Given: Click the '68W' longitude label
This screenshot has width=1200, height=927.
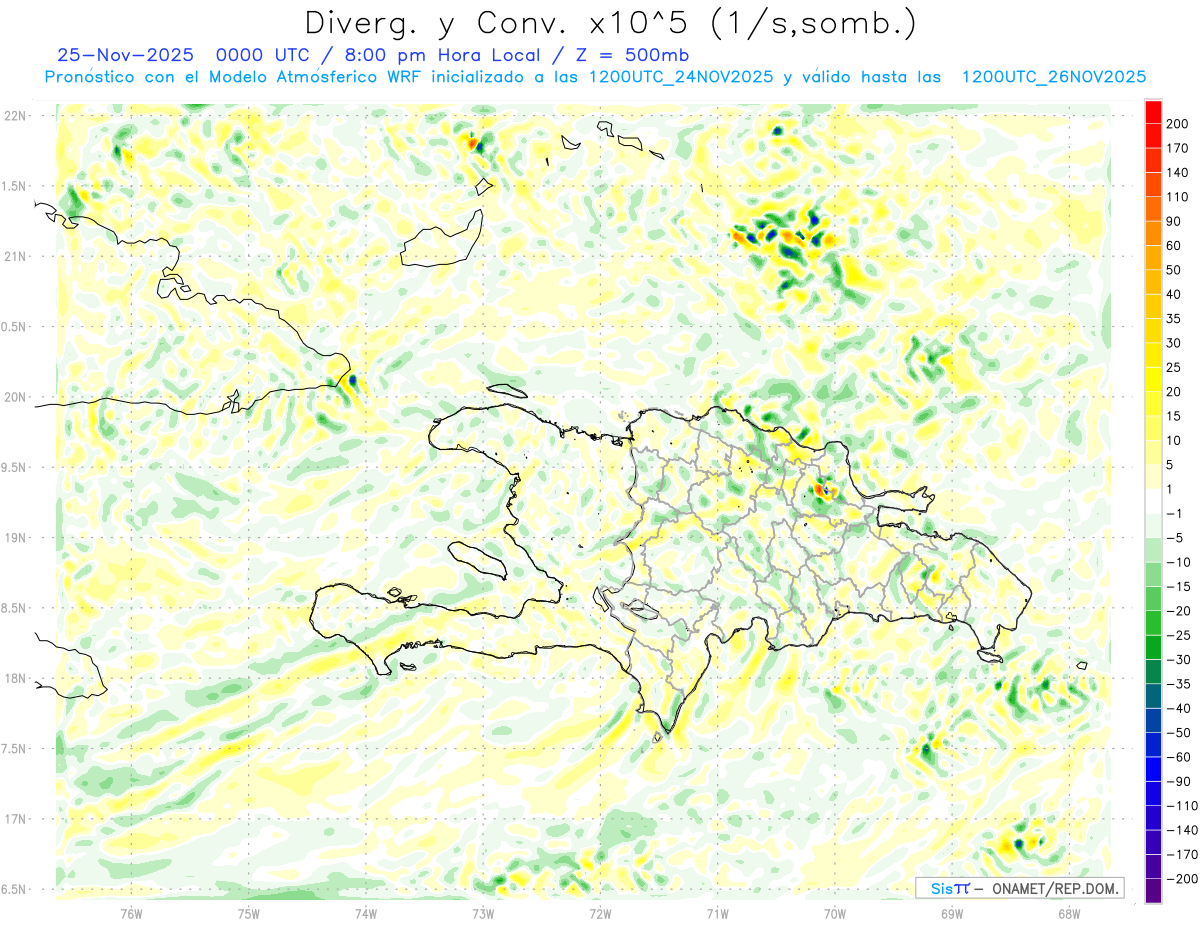Looking at the screenshot, I should (1069, 913).
